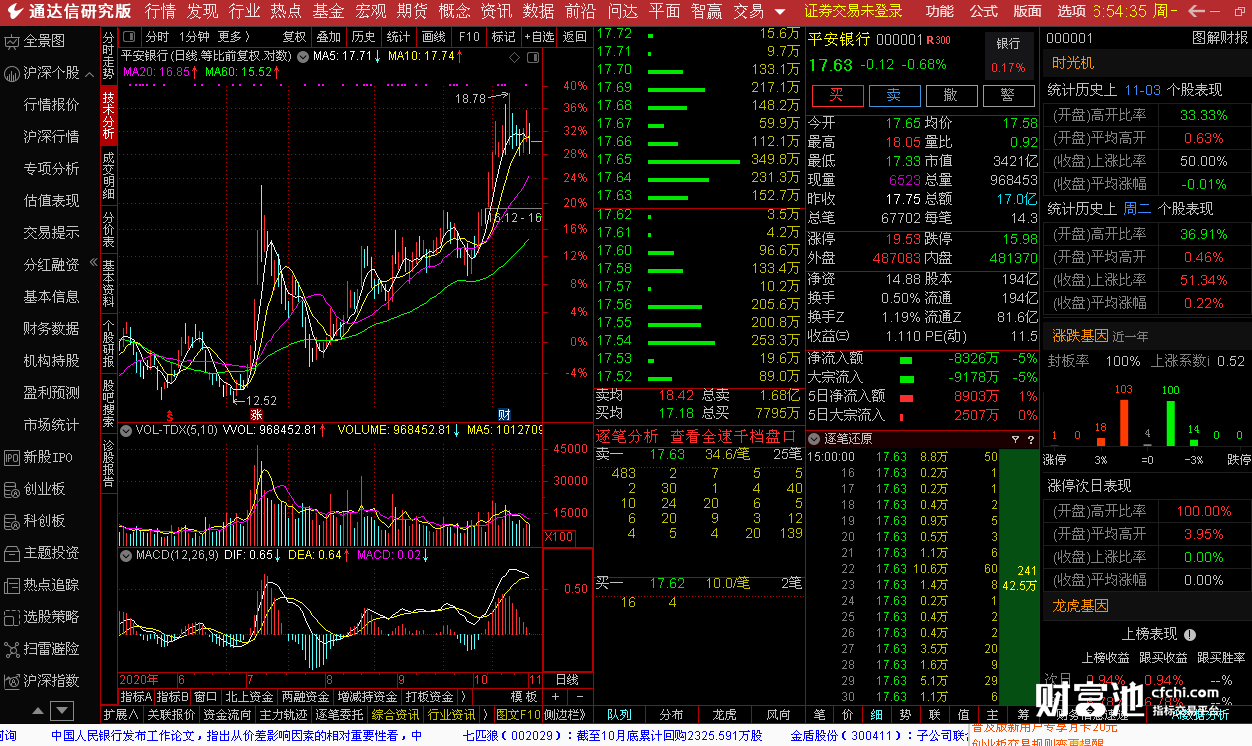
Task: Open the 基金 top menu
Action: [328, 11]
